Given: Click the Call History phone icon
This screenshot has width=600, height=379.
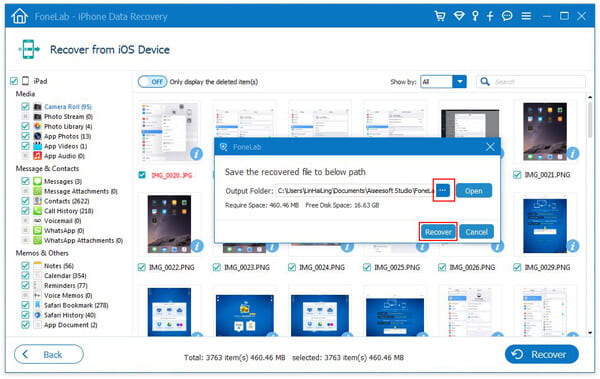Looking at the screenshot, I should 38,211.
